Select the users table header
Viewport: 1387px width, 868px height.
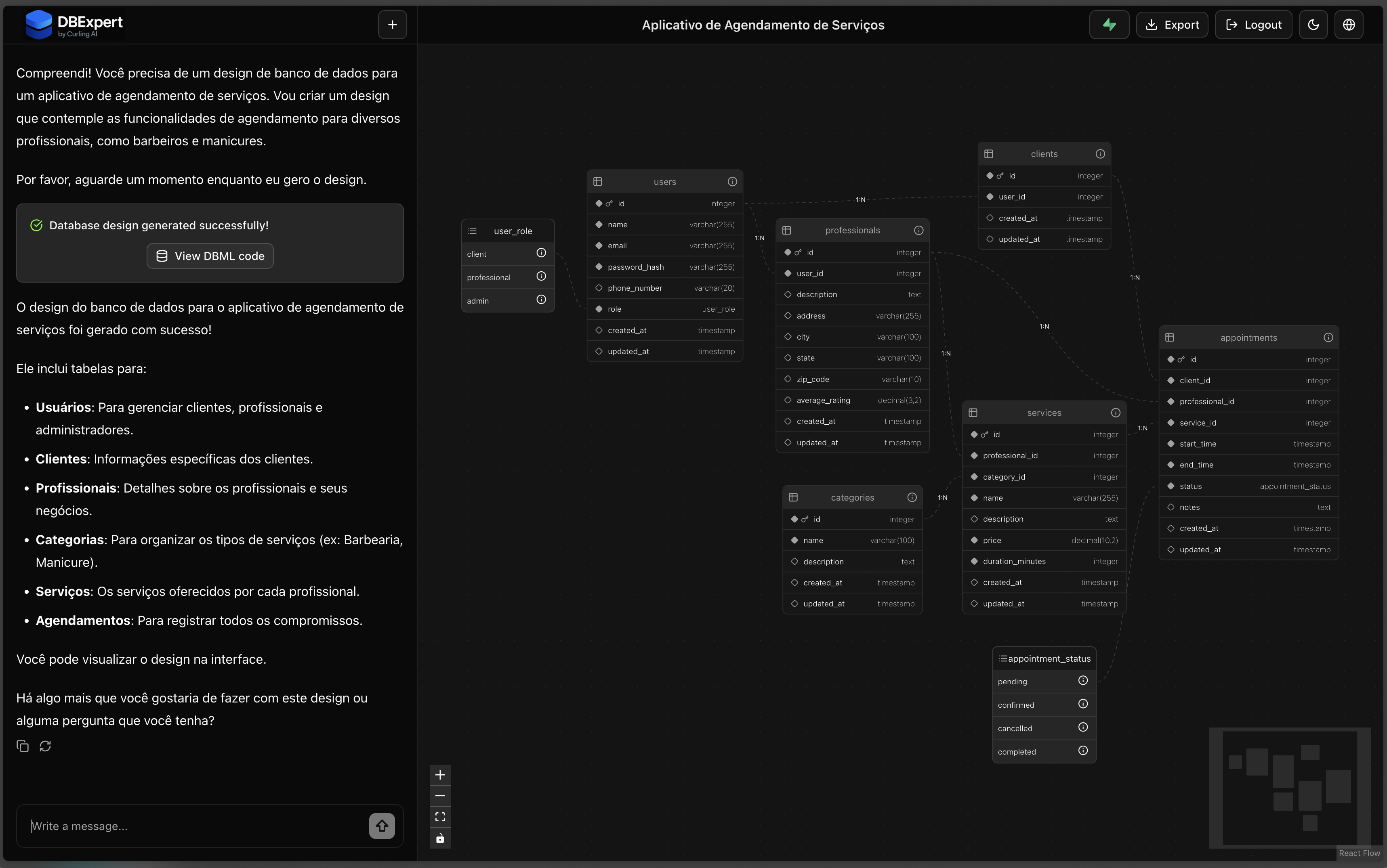pyautogui.click(x=664, y=181)
